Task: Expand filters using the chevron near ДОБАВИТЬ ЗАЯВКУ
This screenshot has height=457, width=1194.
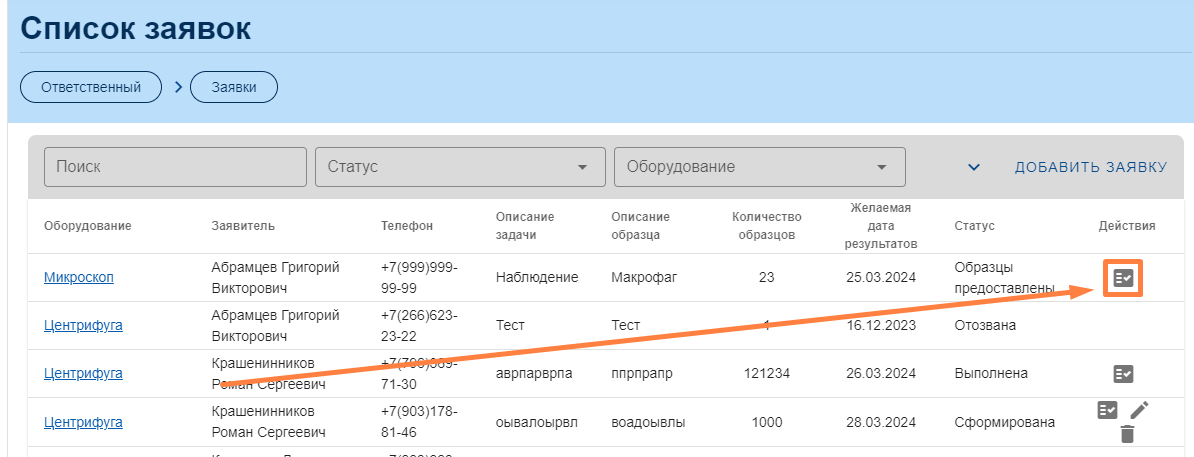Action: coord(974,167)
